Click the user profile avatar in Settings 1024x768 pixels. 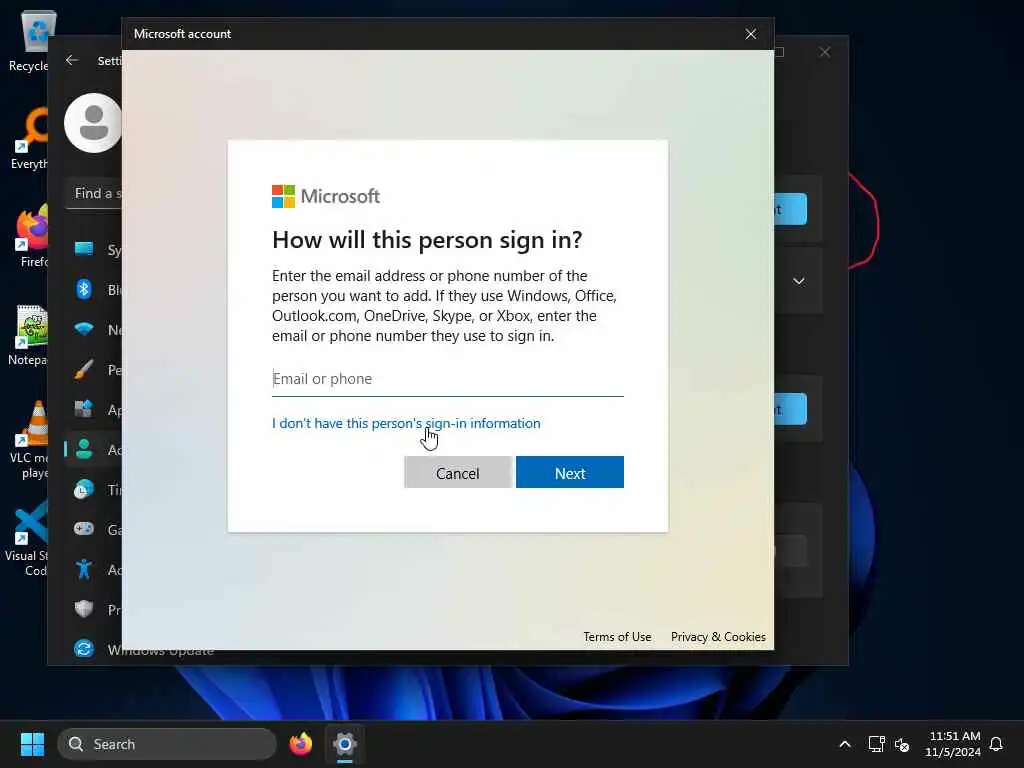[93, 123]
